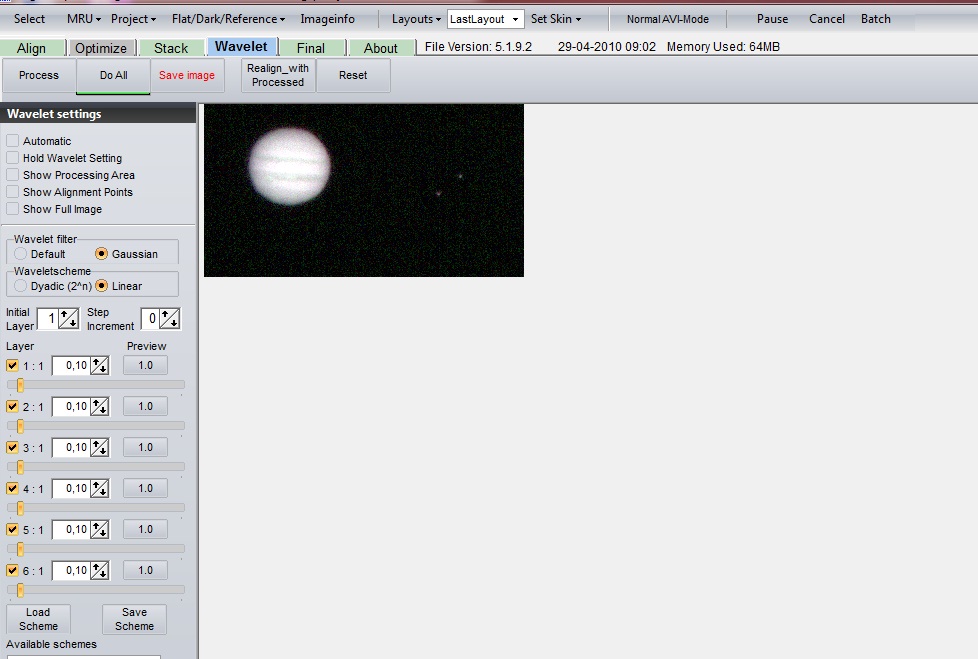Click layer 1:1 slider handle
978x659 pixels.
click(x=21, y=385)
